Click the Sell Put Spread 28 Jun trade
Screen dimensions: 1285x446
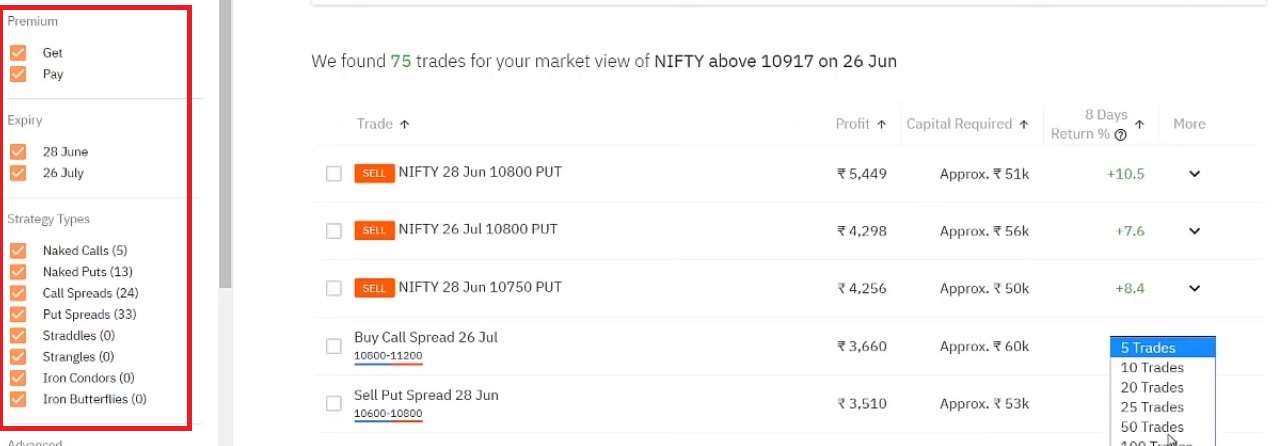pos(426,395)
